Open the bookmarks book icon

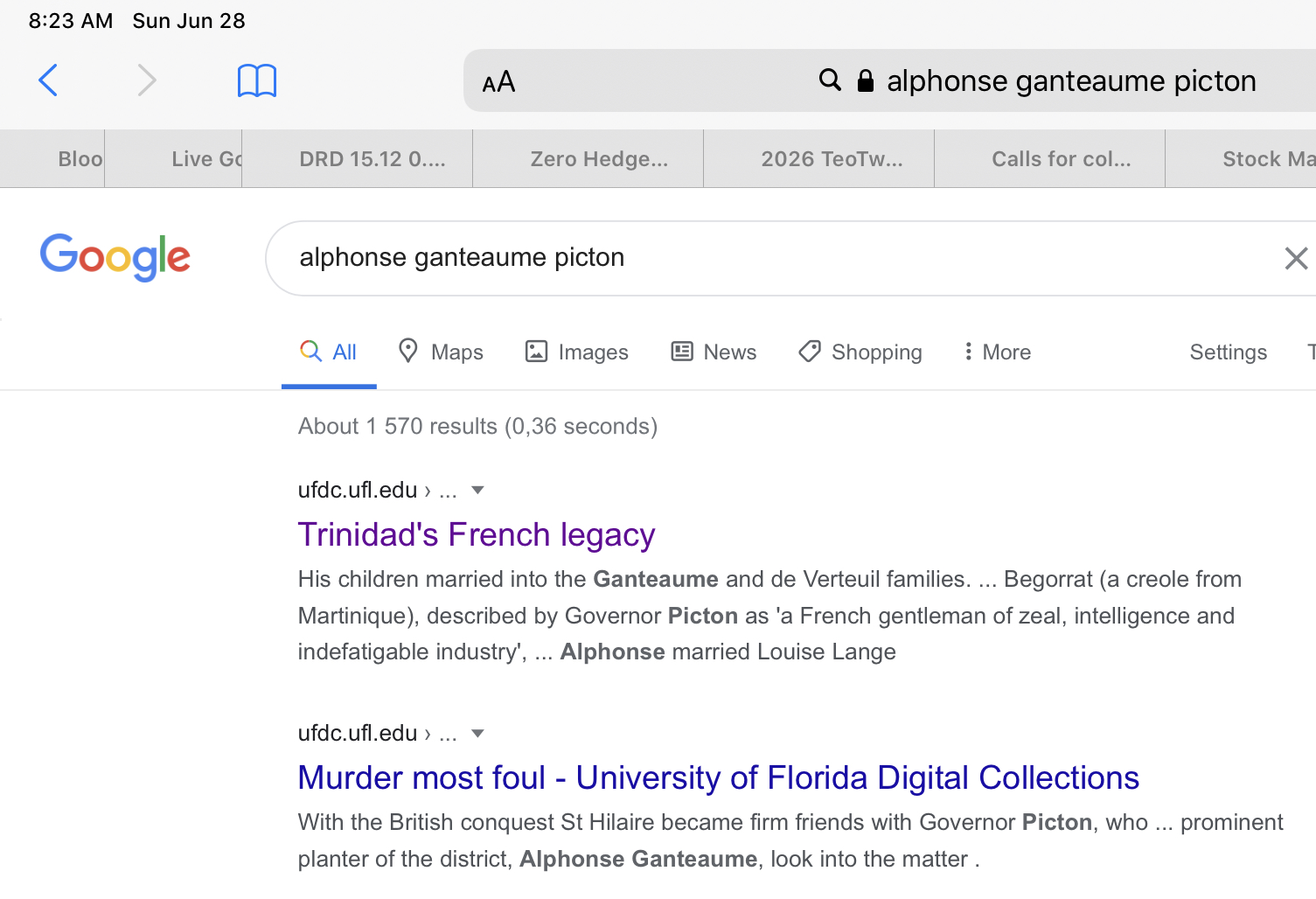pos(257,80)
